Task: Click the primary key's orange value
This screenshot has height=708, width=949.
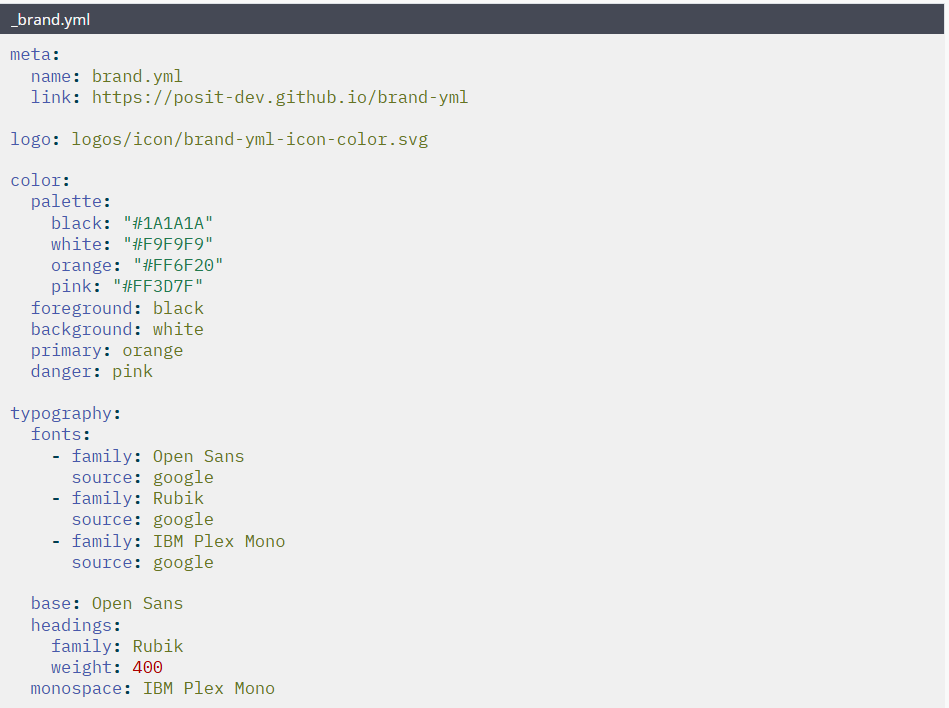Action: pyautogui.click(x=152, y=350)
